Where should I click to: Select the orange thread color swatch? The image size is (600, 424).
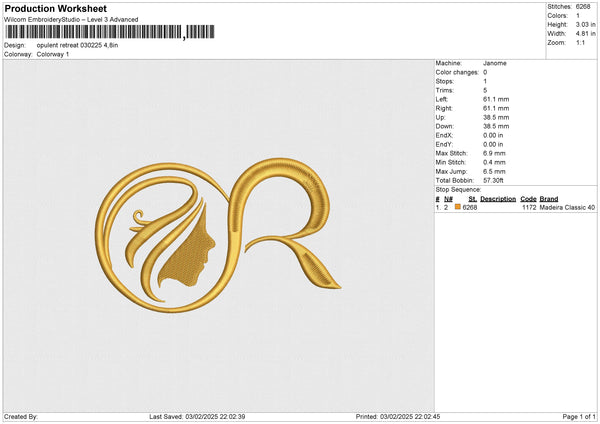(x=458, y=207)
